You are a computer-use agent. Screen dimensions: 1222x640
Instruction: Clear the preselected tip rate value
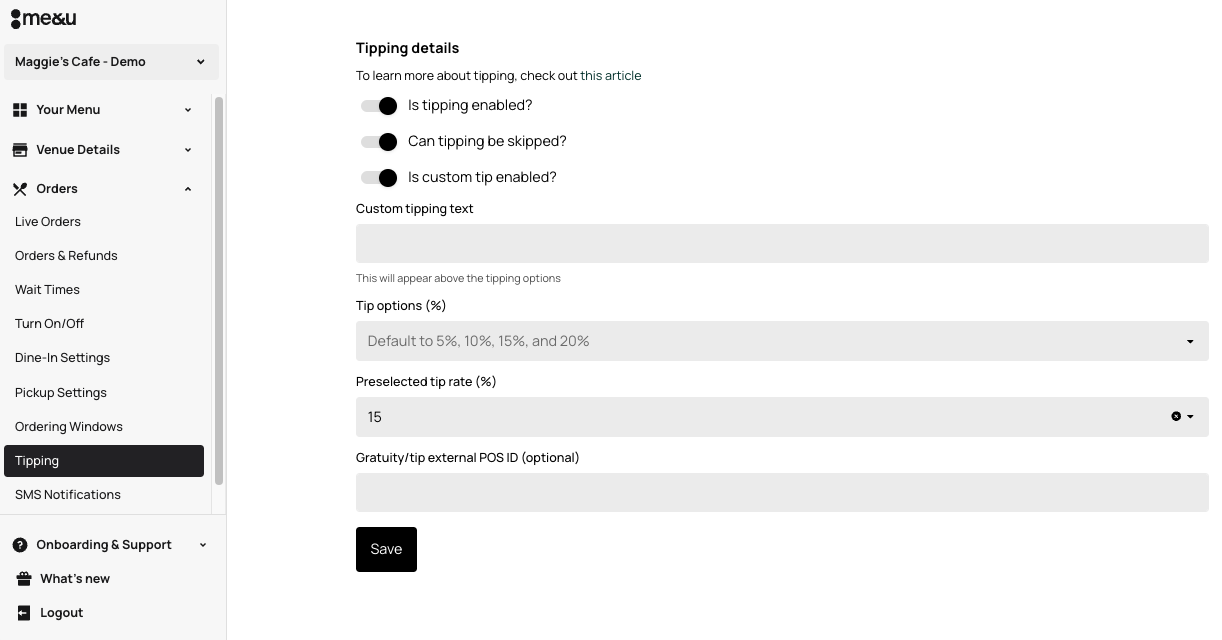click(x=1176, y=417)
